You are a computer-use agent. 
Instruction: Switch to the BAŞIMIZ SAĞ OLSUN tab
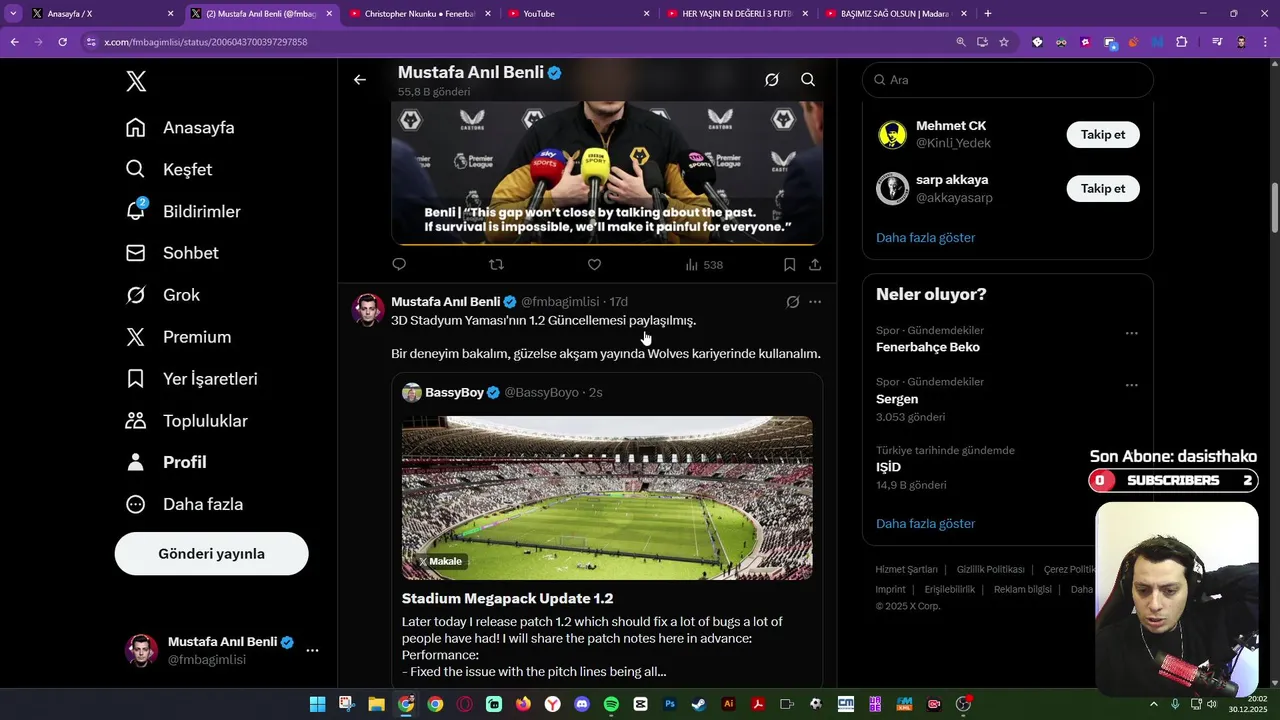coord(895,14)
